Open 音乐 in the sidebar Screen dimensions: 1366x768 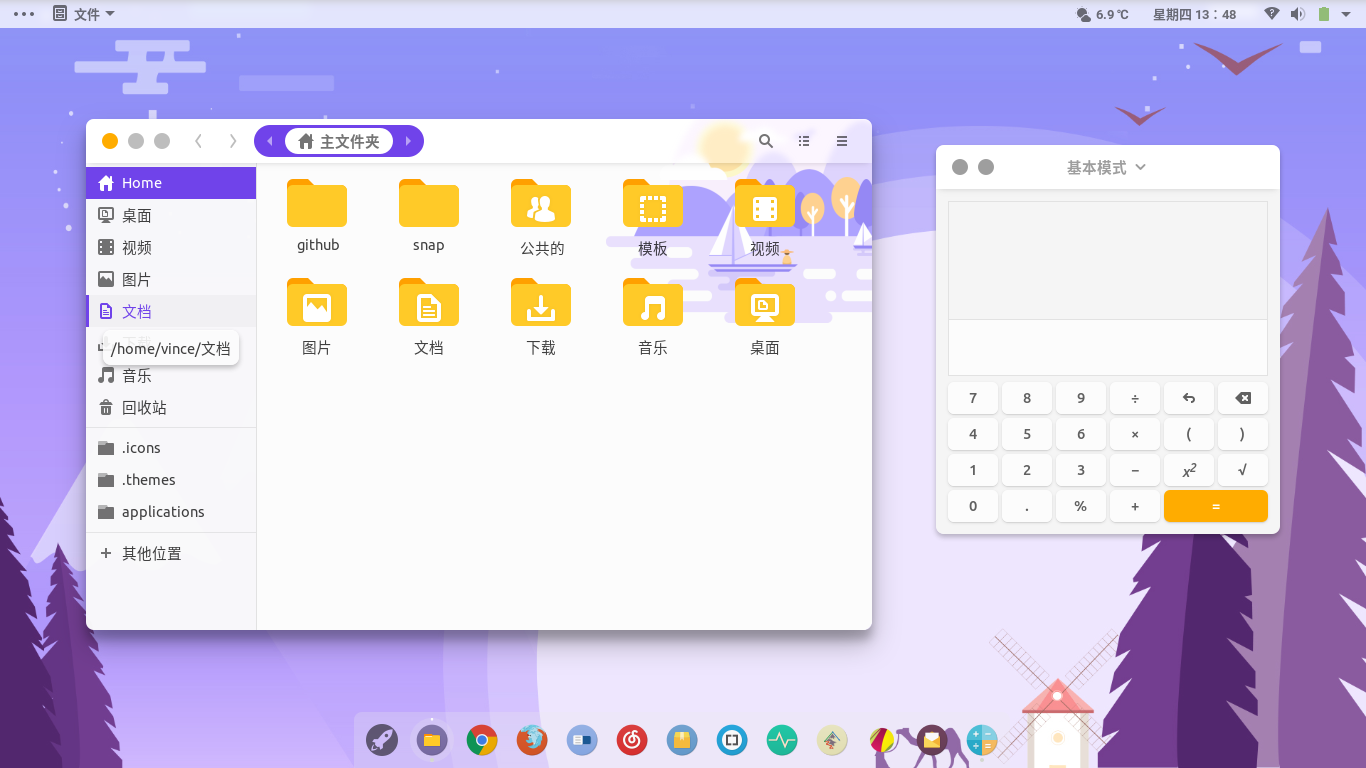pos(171,375)
